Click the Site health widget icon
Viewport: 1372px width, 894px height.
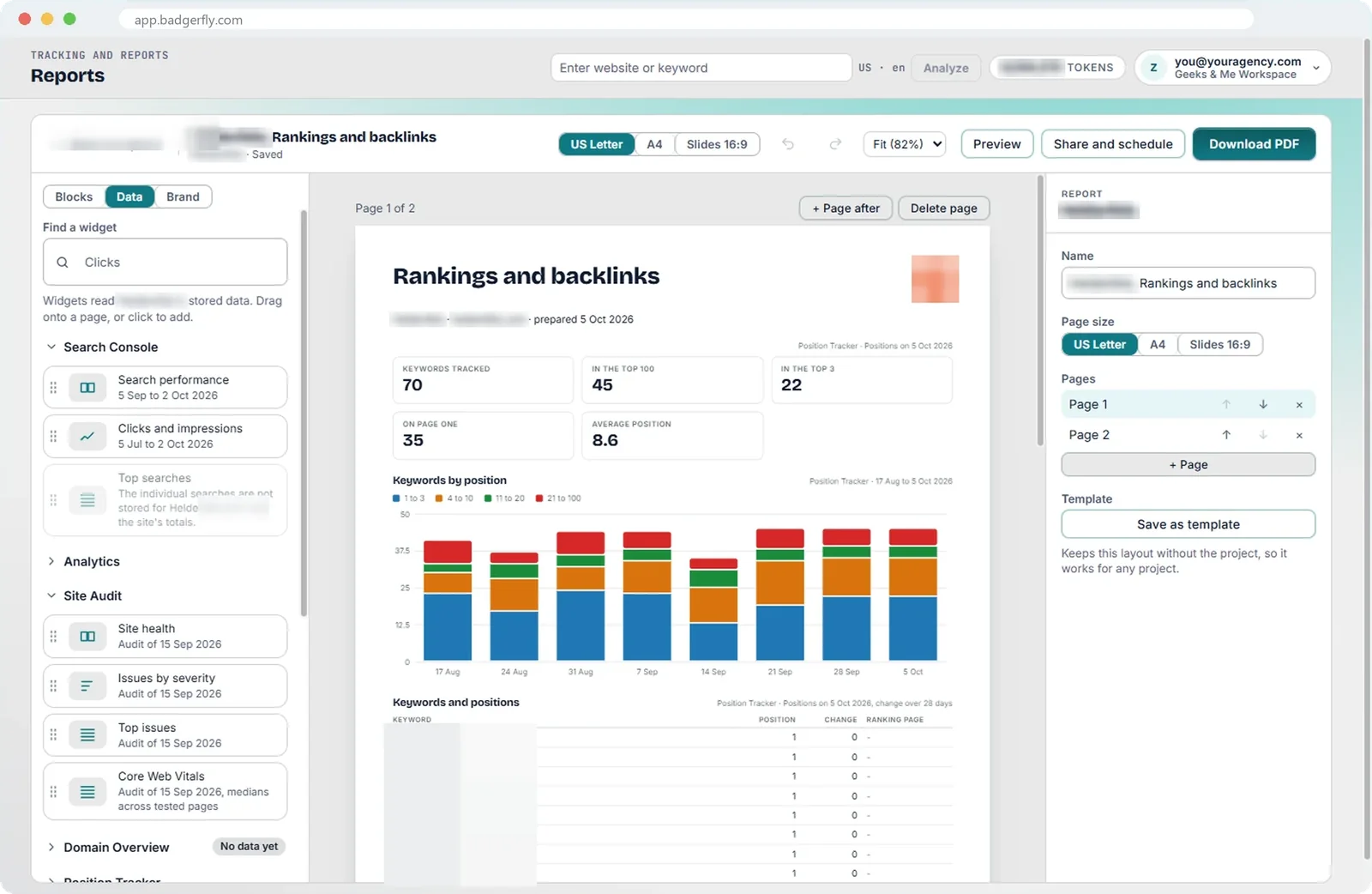point(87,637)
